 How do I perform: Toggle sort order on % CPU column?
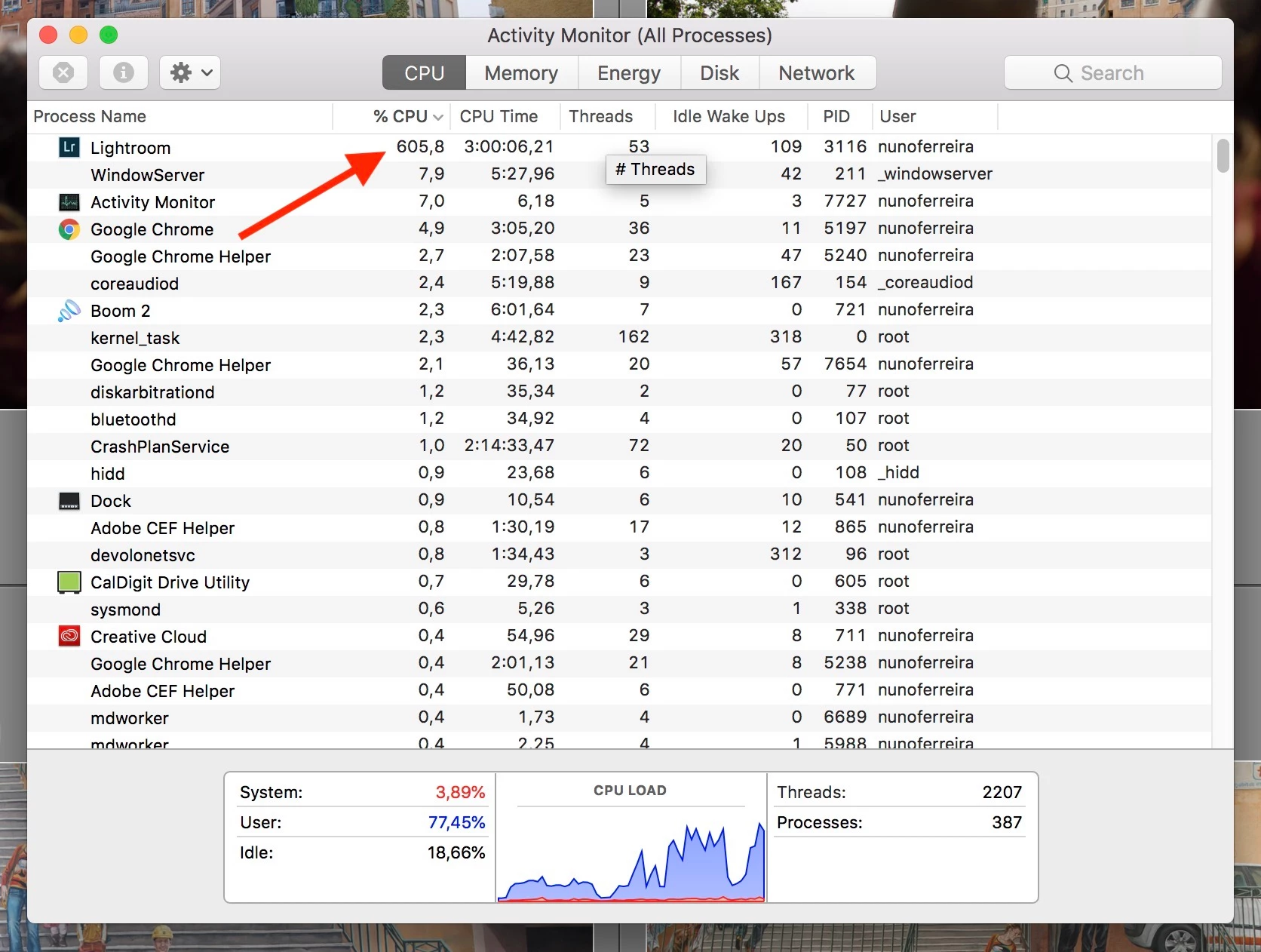pyautogui.click(x=393, y=116)
